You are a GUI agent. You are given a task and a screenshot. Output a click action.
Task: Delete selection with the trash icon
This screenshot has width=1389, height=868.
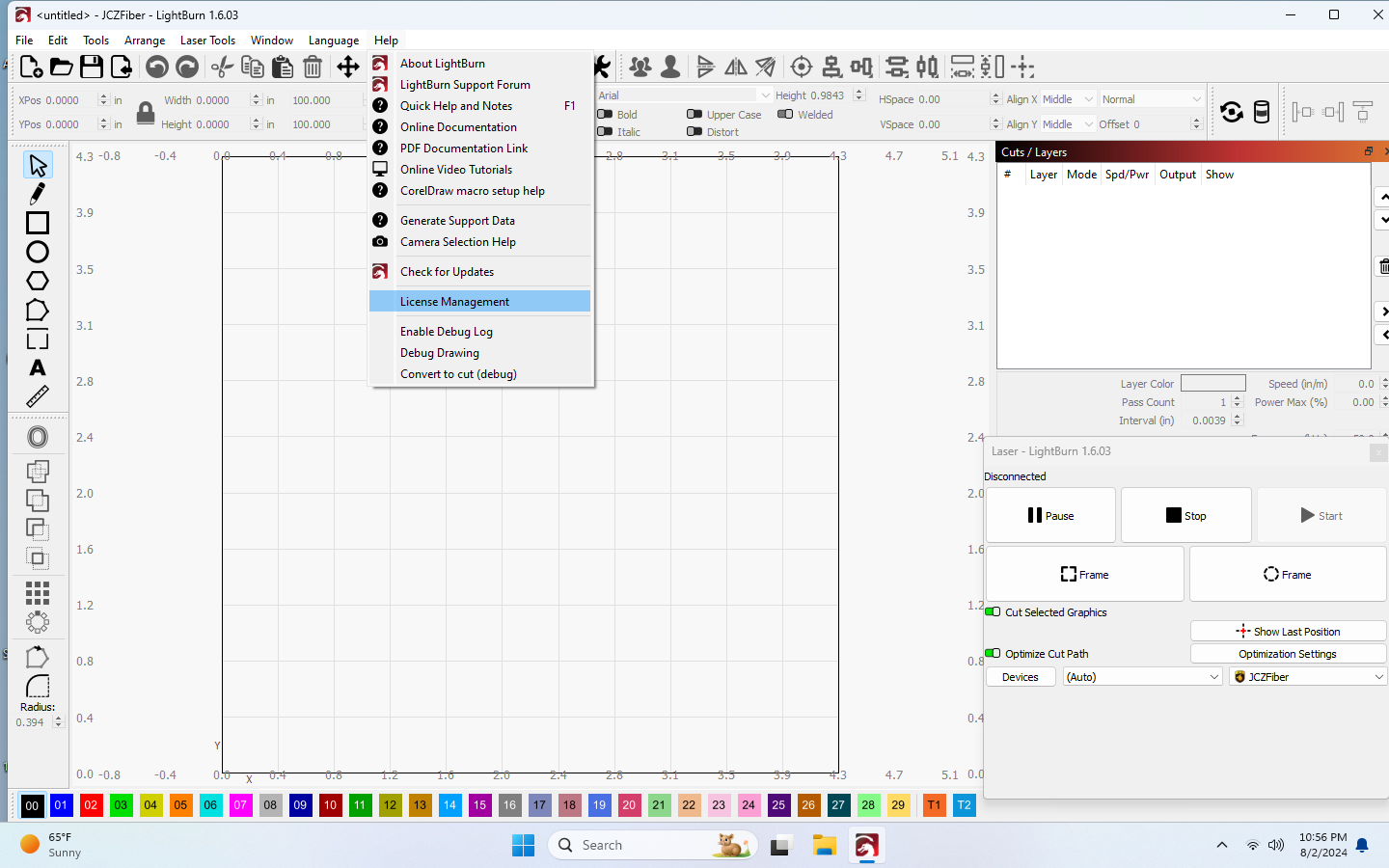click(x=313, y=67)
